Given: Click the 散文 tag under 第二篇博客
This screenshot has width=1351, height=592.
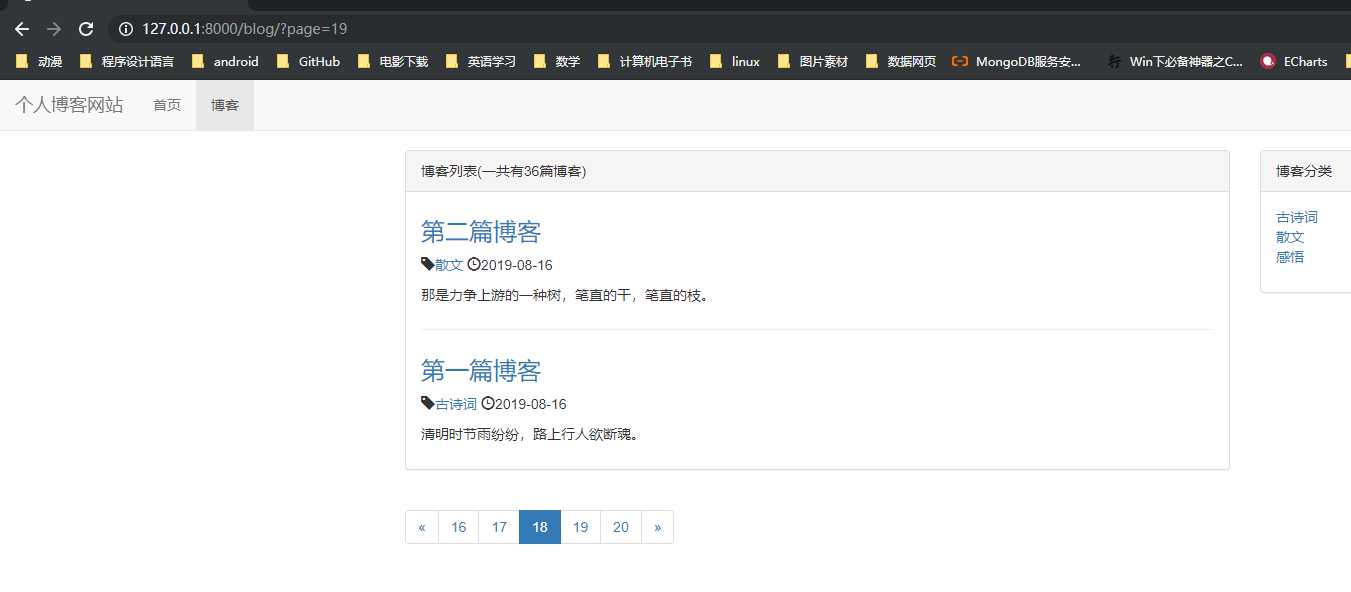Looking at the screenshot, I should [x=449, y=265].
